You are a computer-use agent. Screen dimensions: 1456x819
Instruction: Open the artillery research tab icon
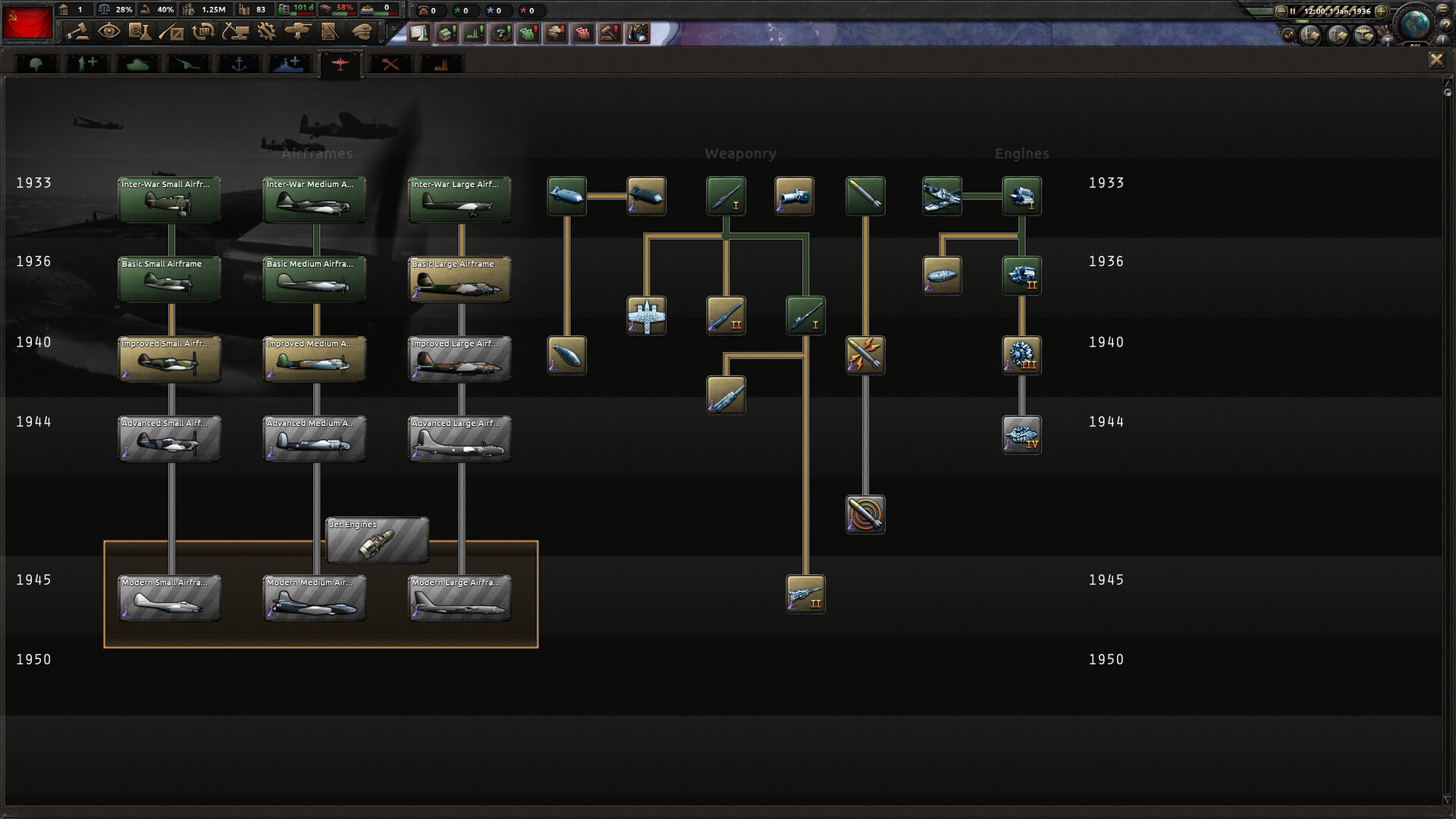click(x=190, y=64)
